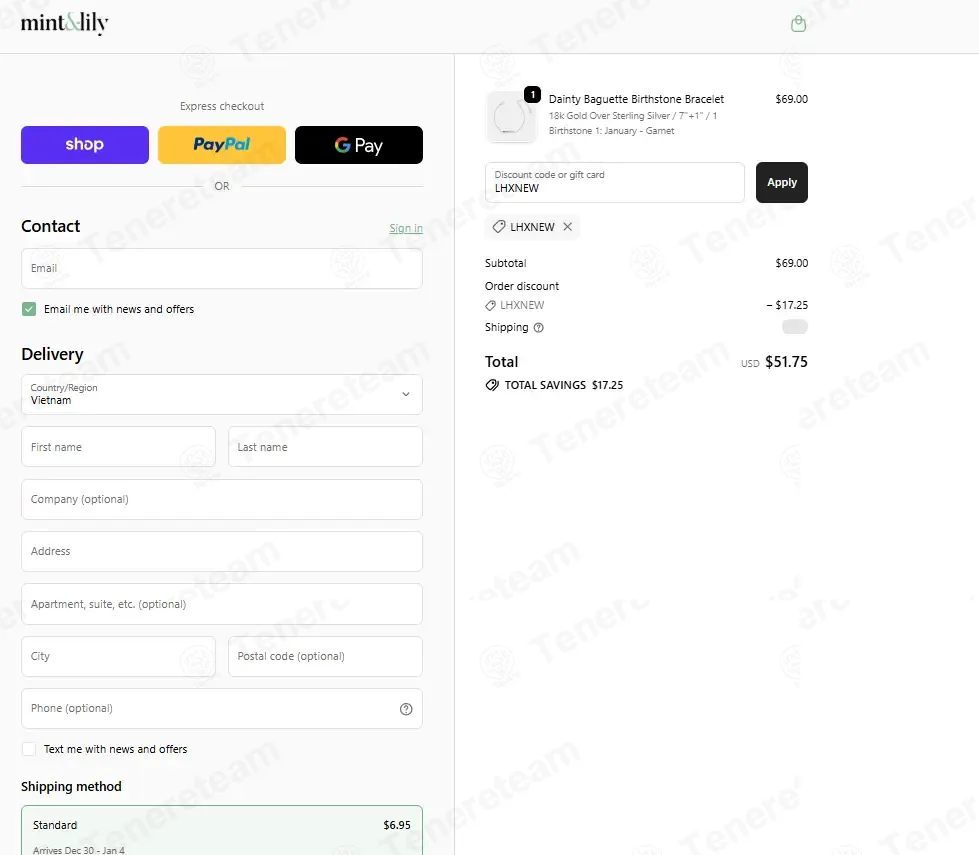Click the shipping info question mark icon
This screenshot has height=855, width=979.
pyautogui.click(x=539, y=328)
